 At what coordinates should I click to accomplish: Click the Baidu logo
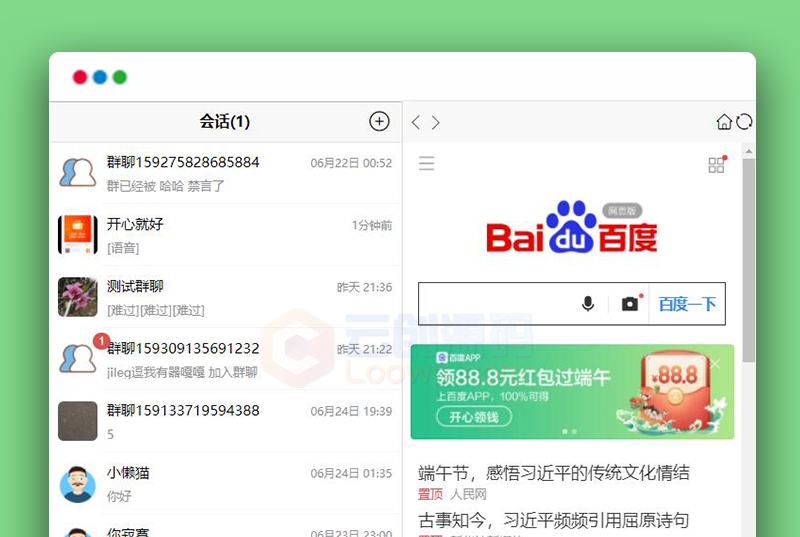(571, 227)
